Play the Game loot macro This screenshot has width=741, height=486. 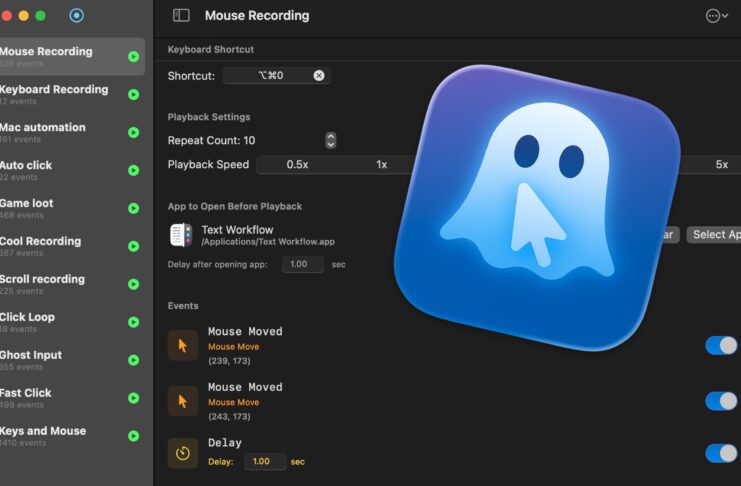tap(134, 208)
